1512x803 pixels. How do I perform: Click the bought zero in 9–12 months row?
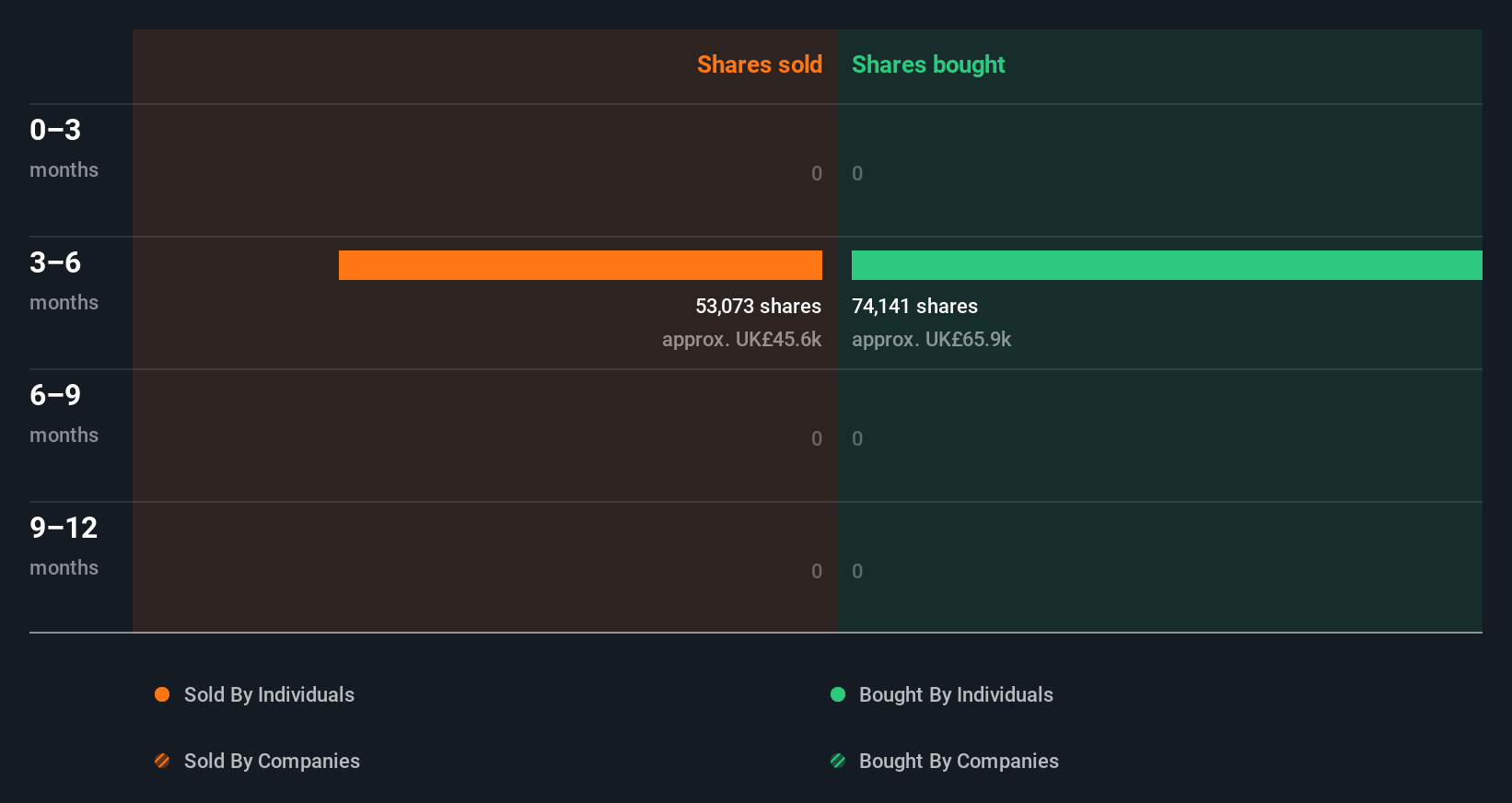[857, 571]
